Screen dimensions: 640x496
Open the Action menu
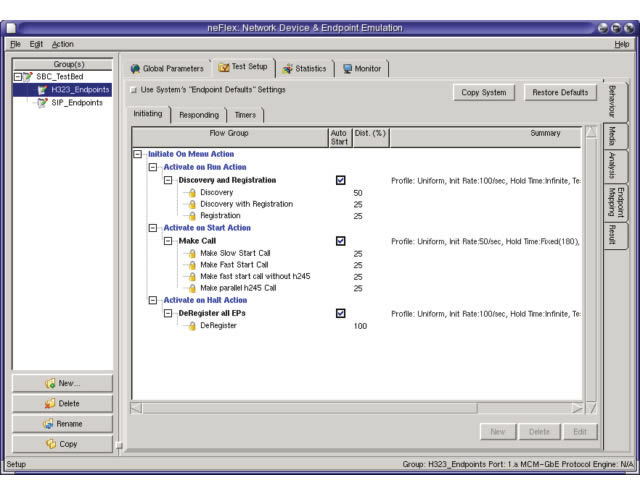click(62, 44)
